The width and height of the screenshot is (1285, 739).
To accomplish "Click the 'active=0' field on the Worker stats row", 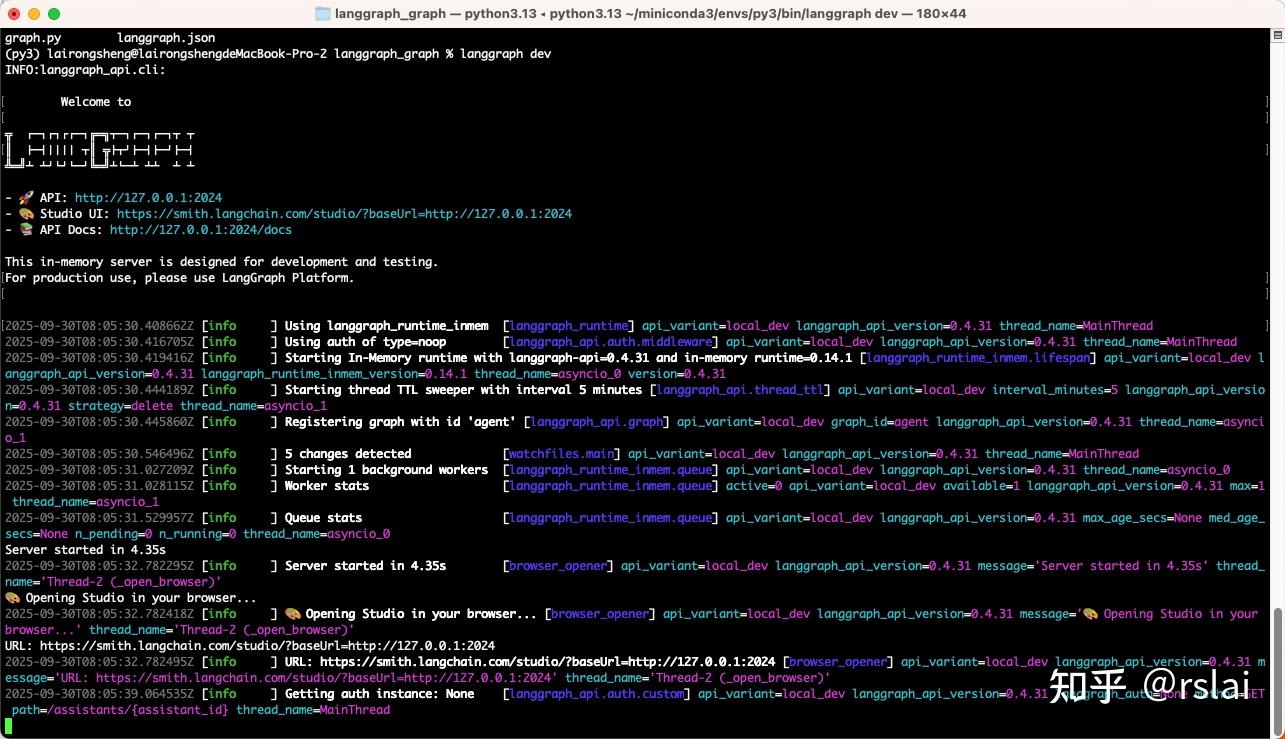I will [754, 486].
